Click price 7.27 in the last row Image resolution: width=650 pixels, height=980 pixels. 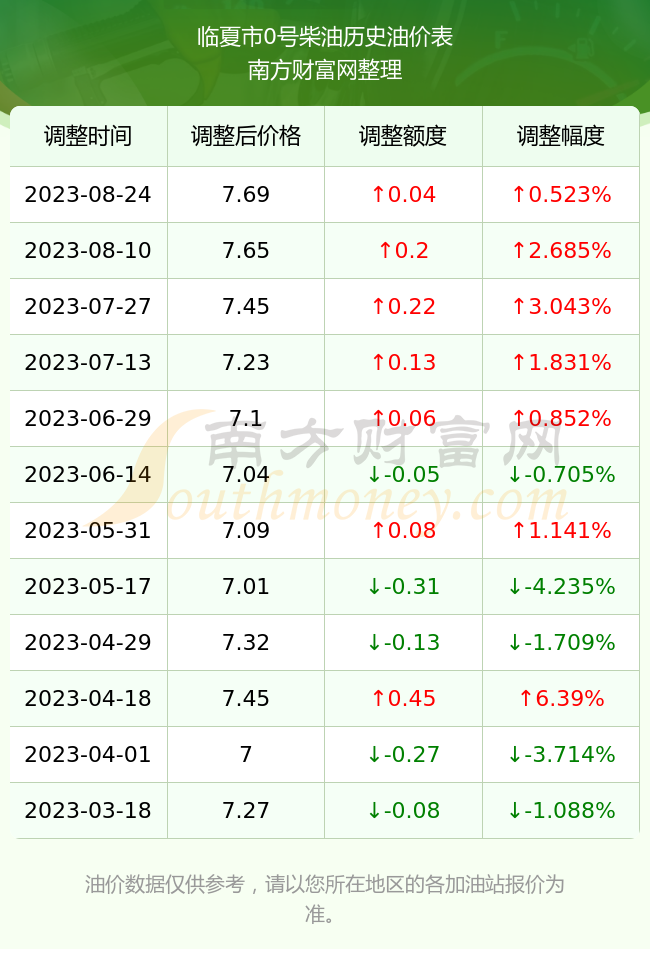click(246, 811)
